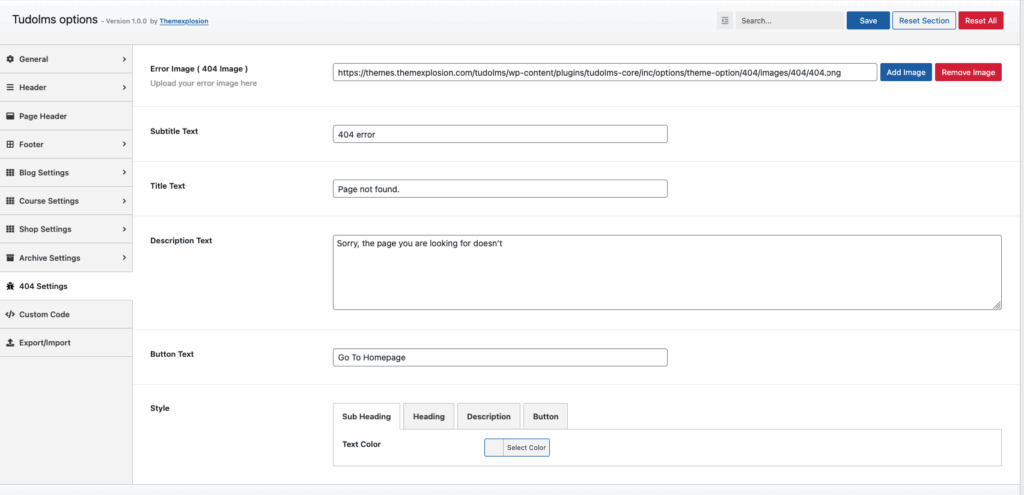This screenshot has width=1024, height=495.
Task: Expand the Shop Settings chevron
Action: tap(124, 229)
